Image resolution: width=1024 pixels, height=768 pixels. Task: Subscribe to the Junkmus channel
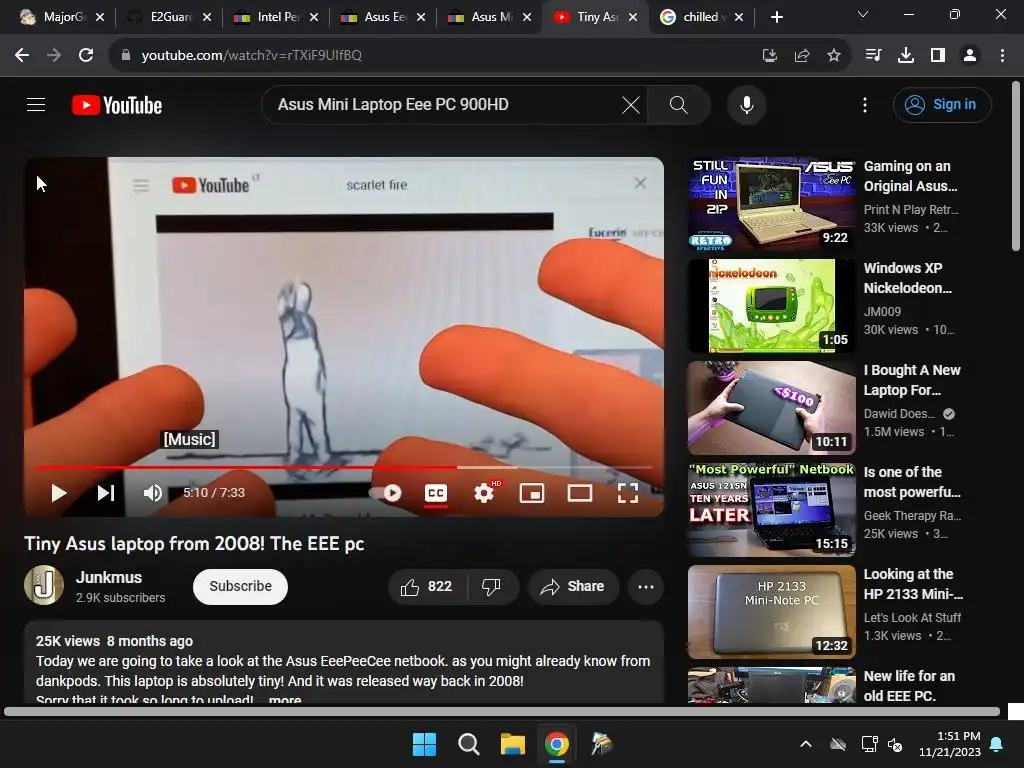[240, 586]
